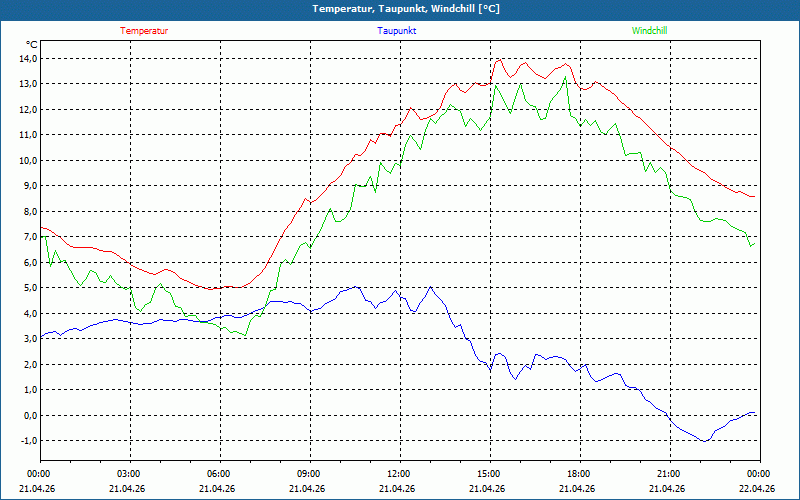The height and width of the screenshot is (500, 800).
Task: Click the '15:00' time label
Action: [487, 474]
